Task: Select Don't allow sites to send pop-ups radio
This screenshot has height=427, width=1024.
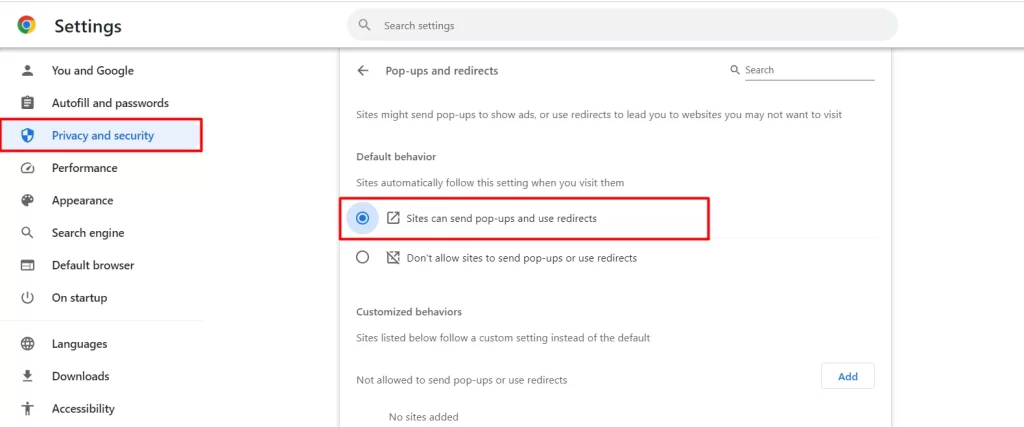Action: point(362,257)
